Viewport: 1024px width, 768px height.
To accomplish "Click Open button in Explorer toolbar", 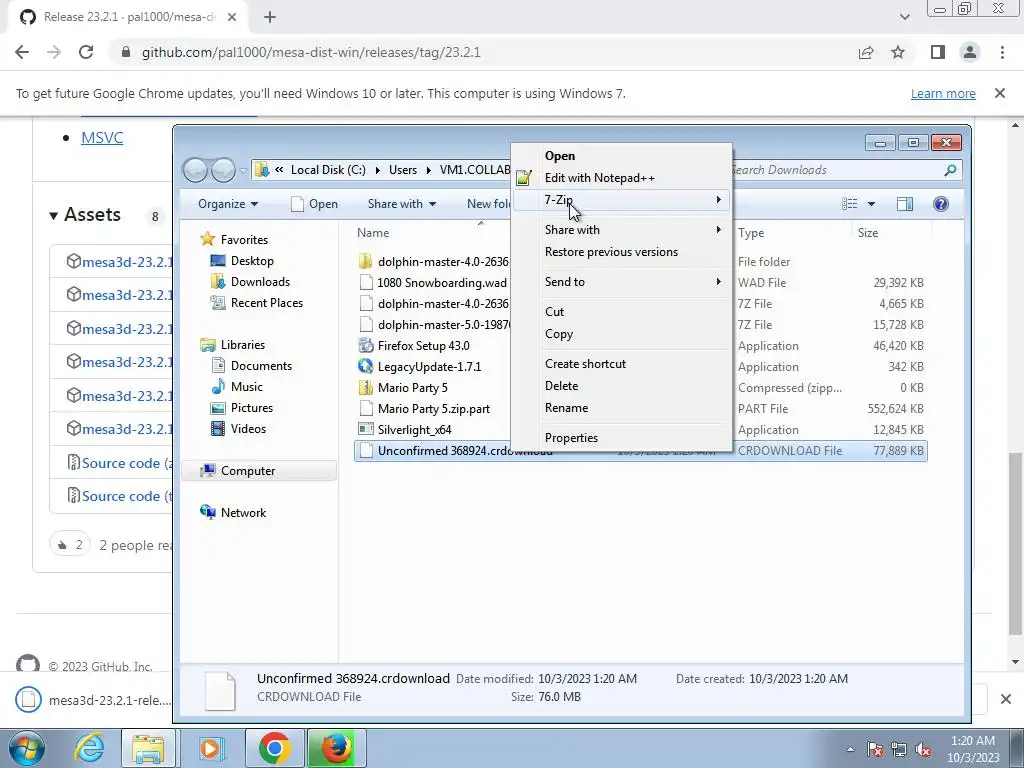I will point(314,204).
